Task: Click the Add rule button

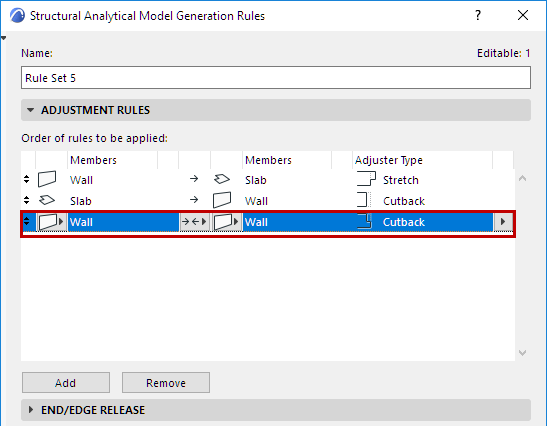Action: pyautogui.click(x=66, y=383)
